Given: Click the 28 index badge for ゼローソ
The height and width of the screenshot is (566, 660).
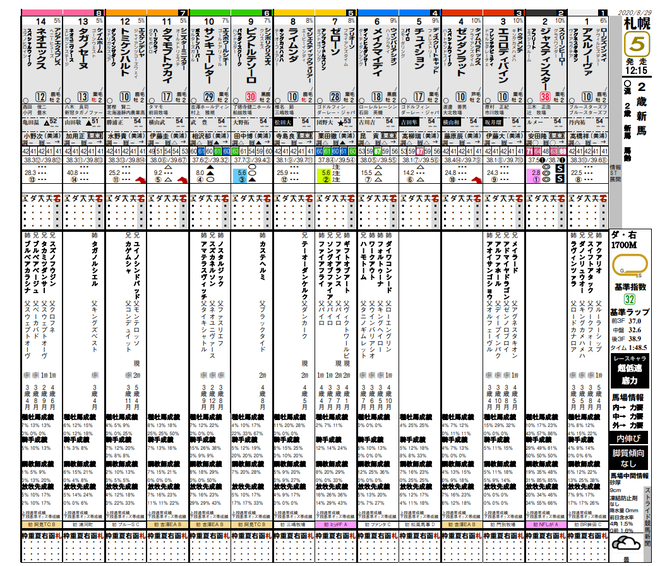Looking at the screenshot, I should (x=335, y=97).
